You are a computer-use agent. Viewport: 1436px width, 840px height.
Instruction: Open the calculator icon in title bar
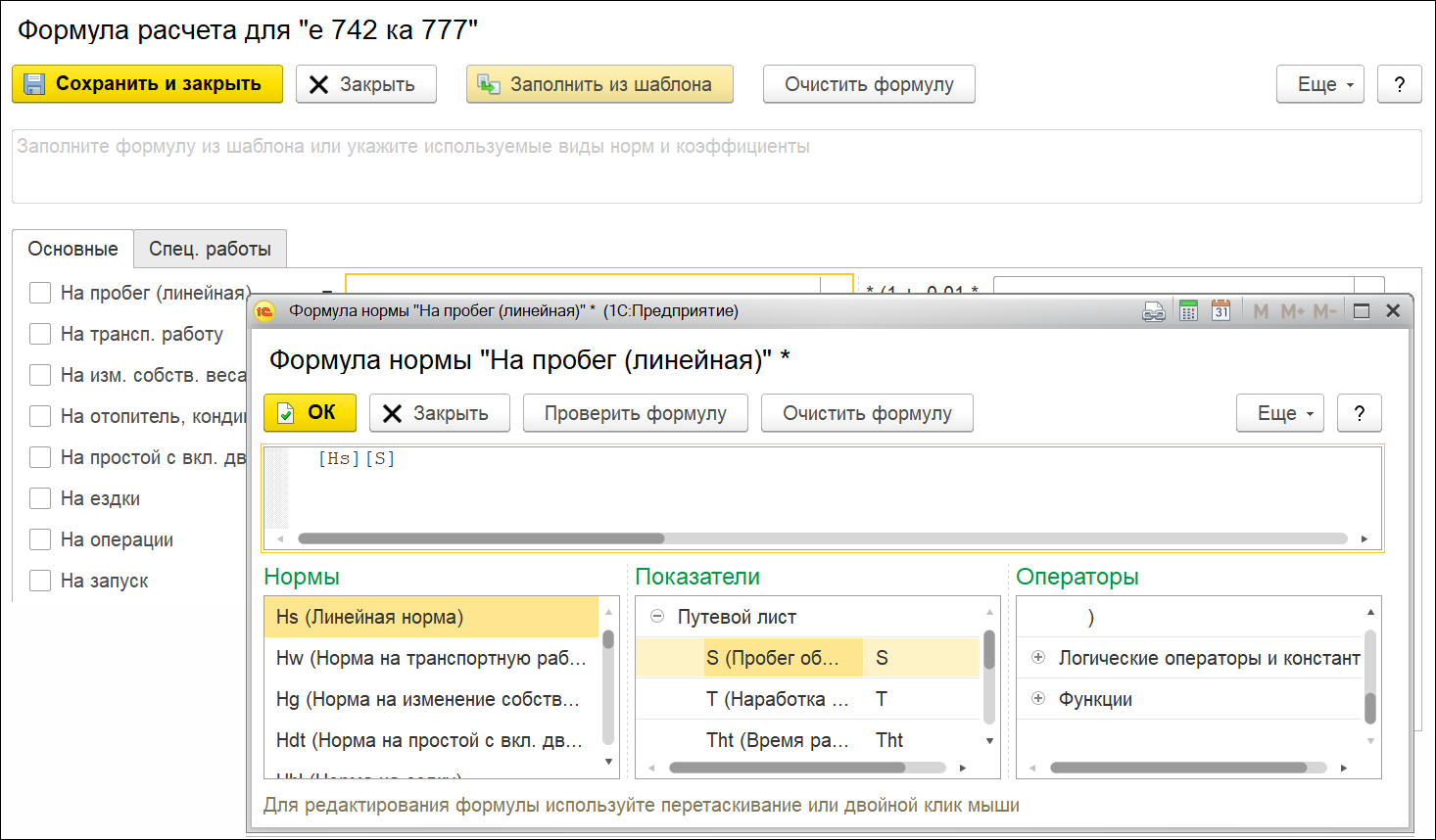tap(1188, 311)
